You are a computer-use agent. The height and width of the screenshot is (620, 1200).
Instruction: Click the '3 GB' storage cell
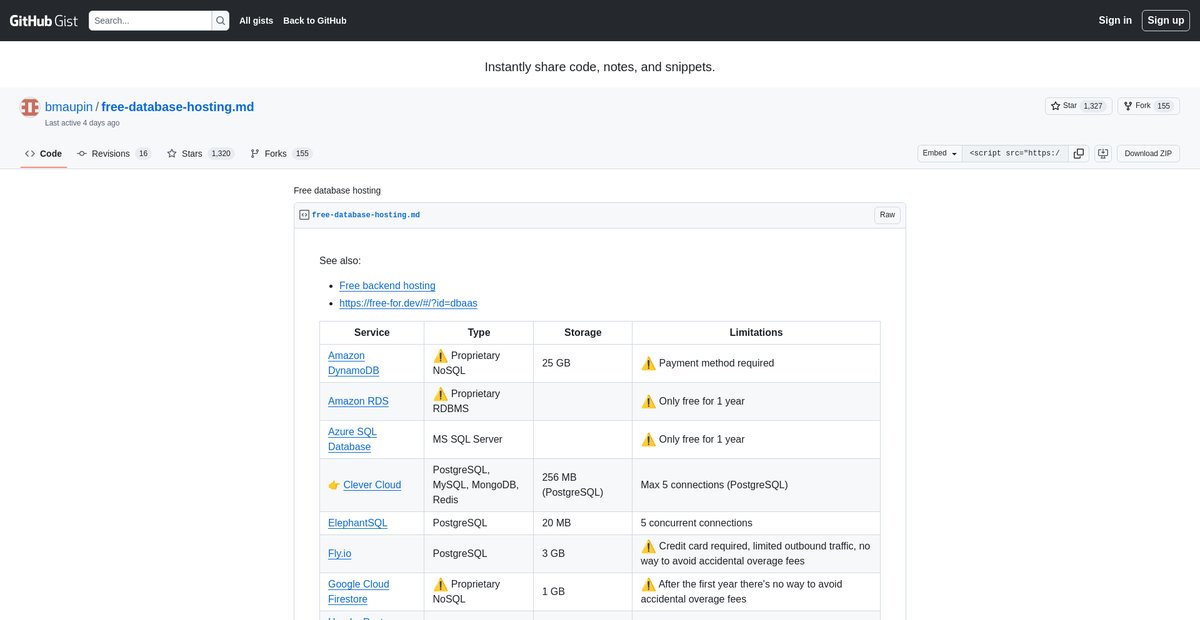pyautogui.click(x=583, y=553)
